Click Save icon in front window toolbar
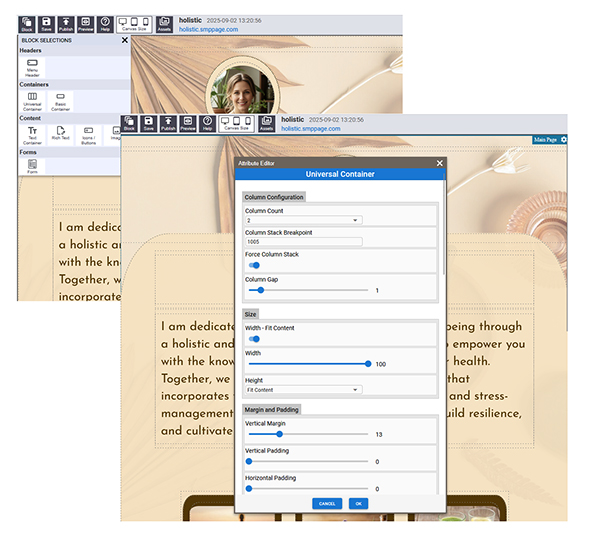The image size is (600, 535). (148, 124)
